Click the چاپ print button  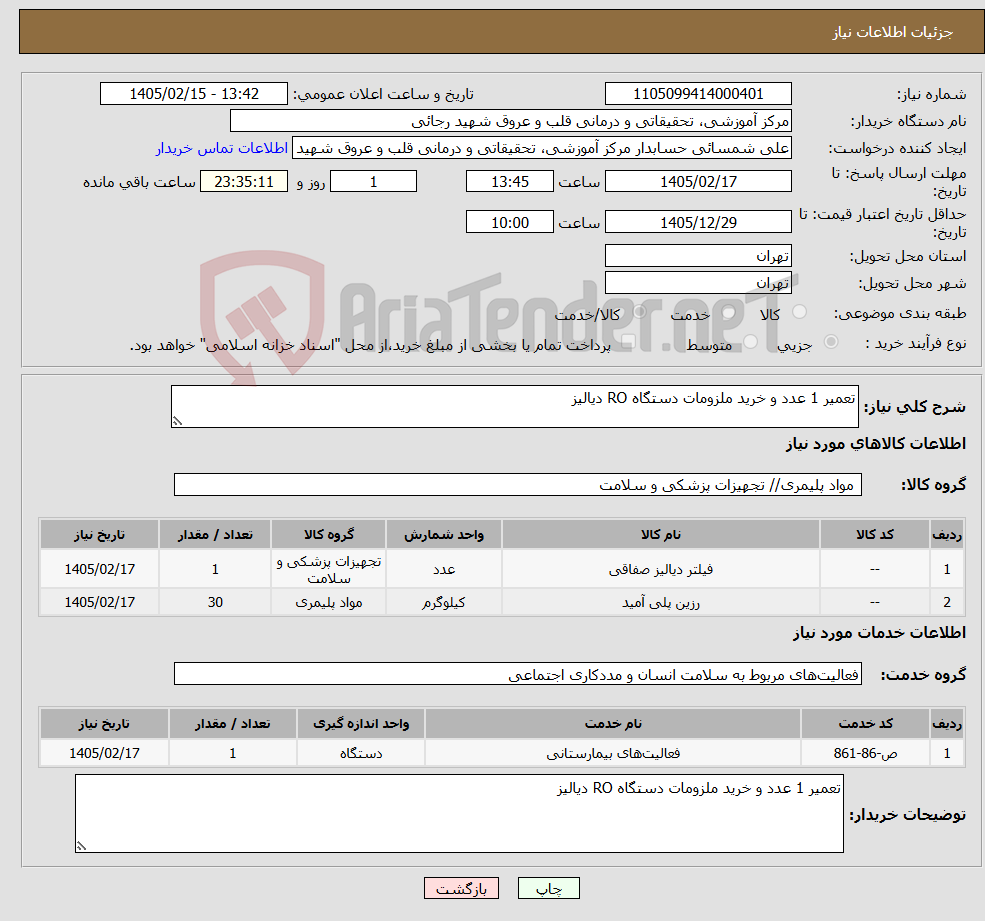pyautogui.click(x=548, y=888)
